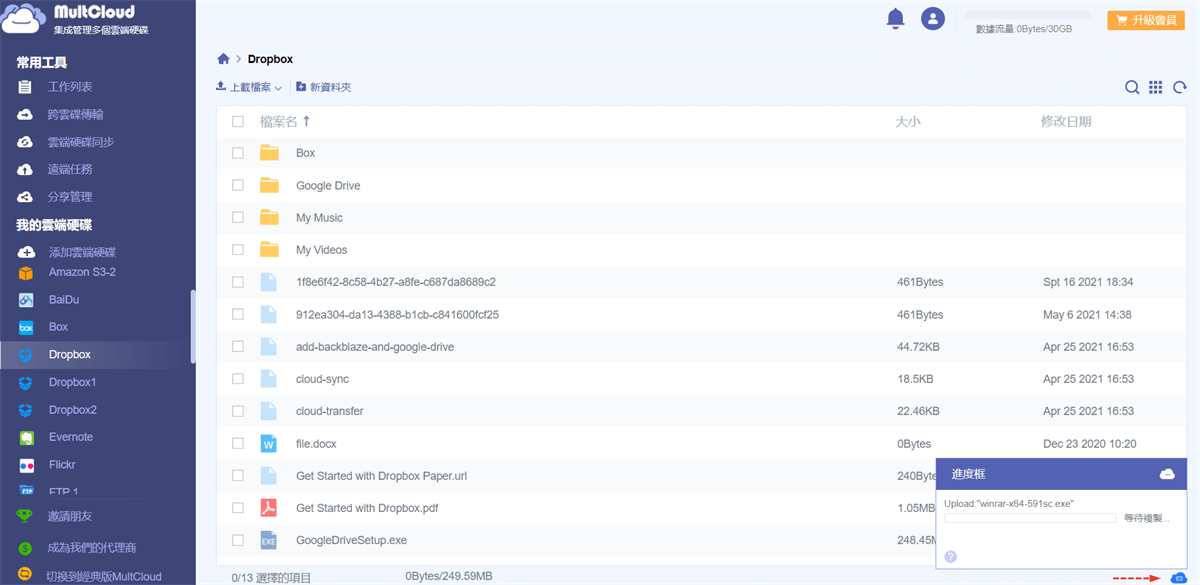The width and height of the screenshot is (1200, 585).
Task: Click the 修改日期 modified date header
Action: pos(1066,121)
